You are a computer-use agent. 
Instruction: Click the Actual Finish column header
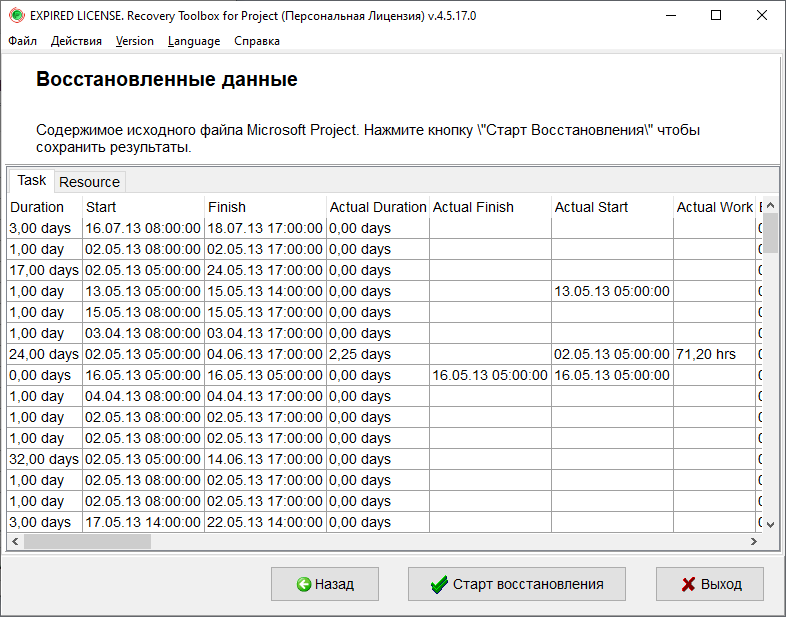(x=490, y=207)
